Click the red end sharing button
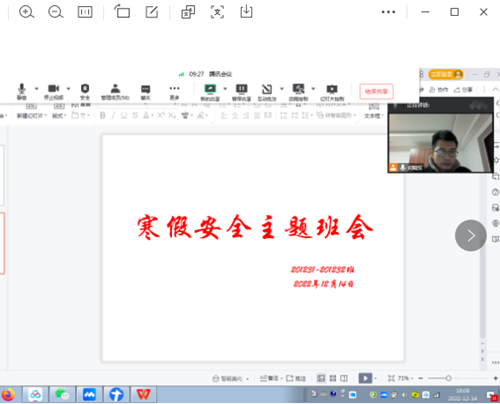Screen dimensions: 500x404 [376, 91]
